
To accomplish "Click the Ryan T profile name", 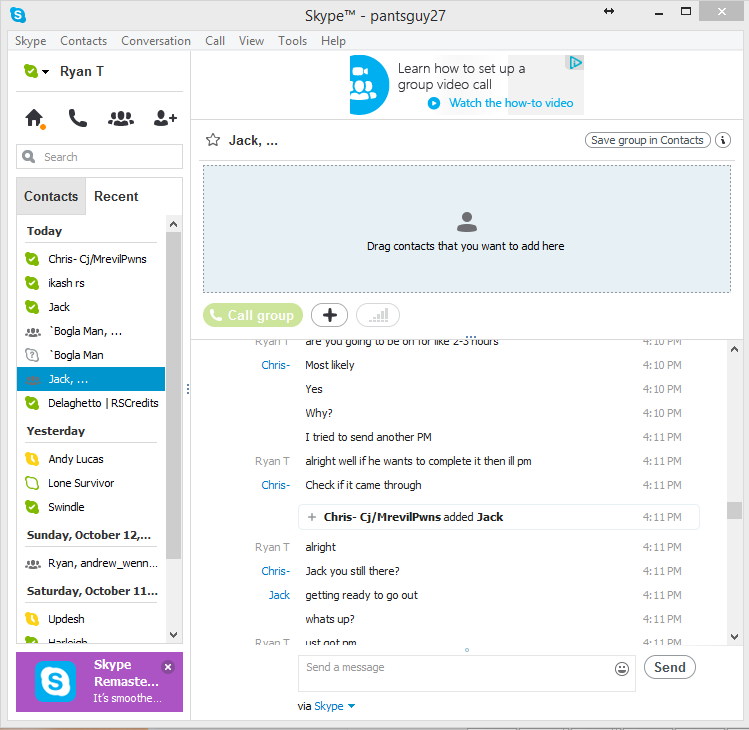I will (82, 72).
